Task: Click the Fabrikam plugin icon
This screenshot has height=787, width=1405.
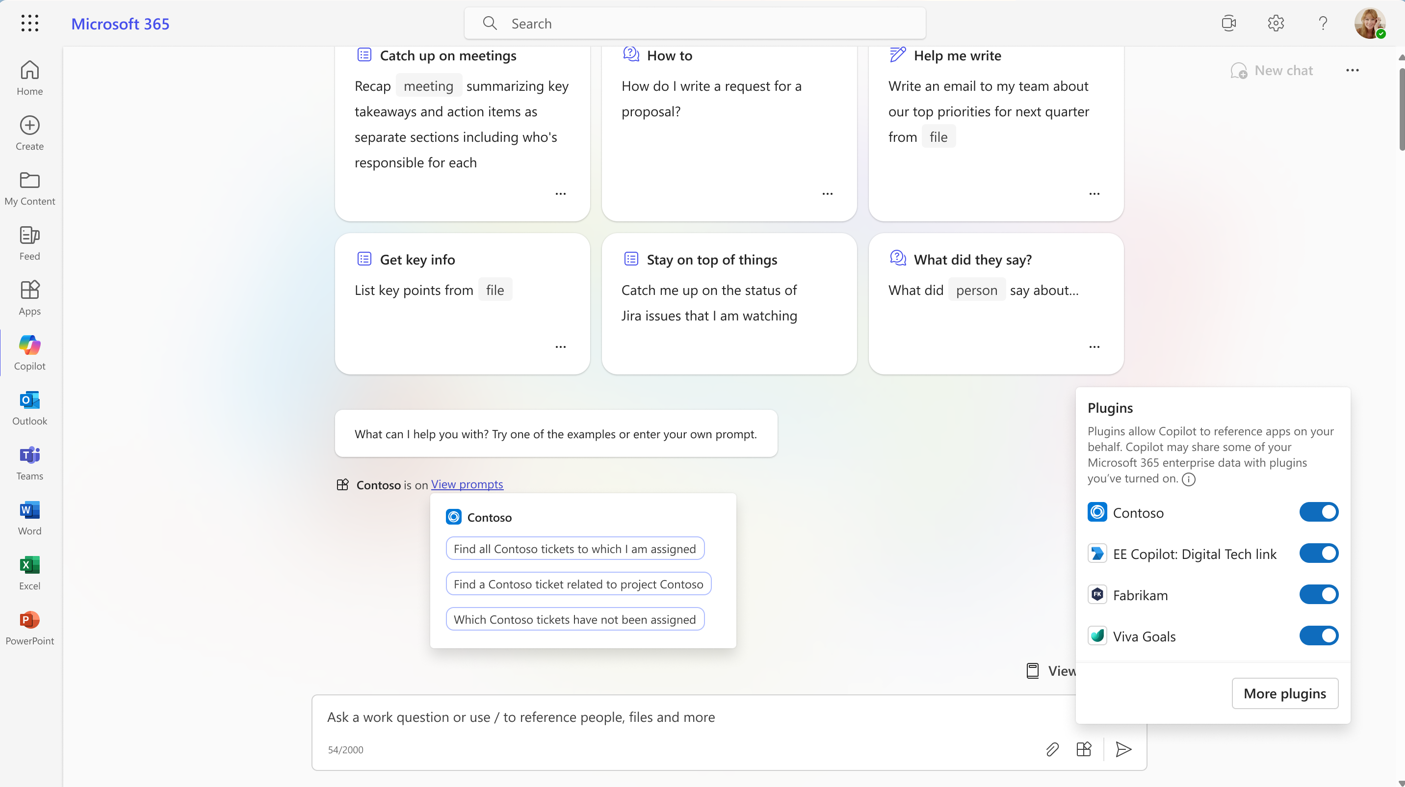Action: tap(1097, 594)
